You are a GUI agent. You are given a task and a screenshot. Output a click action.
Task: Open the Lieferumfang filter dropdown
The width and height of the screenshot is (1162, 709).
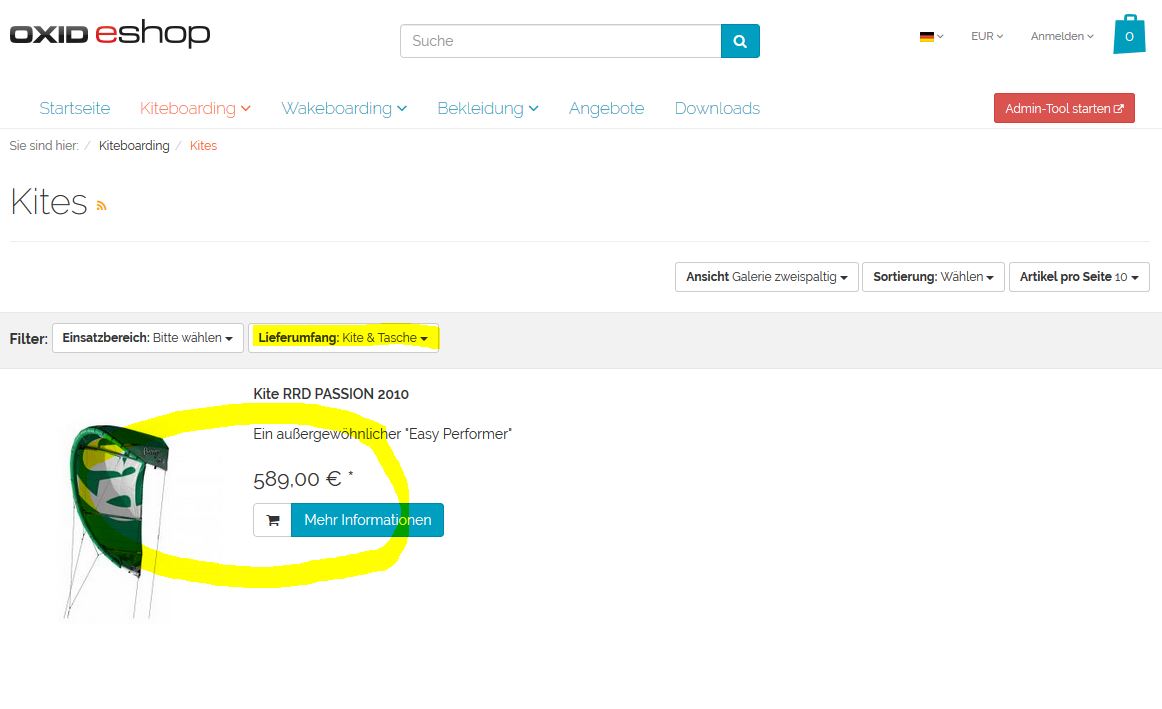[x=342, y=338]
